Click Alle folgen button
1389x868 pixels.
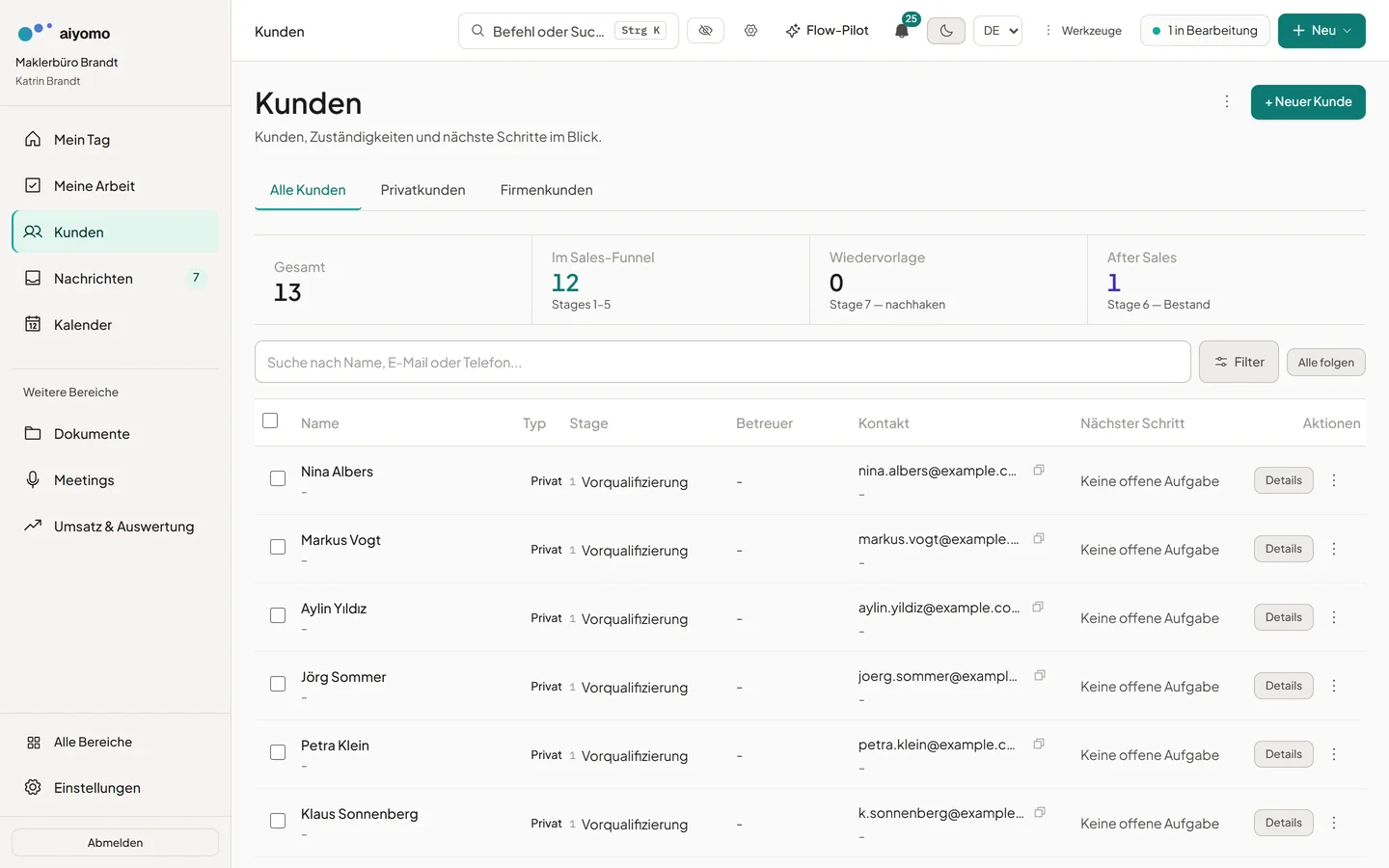(1325, 363)
